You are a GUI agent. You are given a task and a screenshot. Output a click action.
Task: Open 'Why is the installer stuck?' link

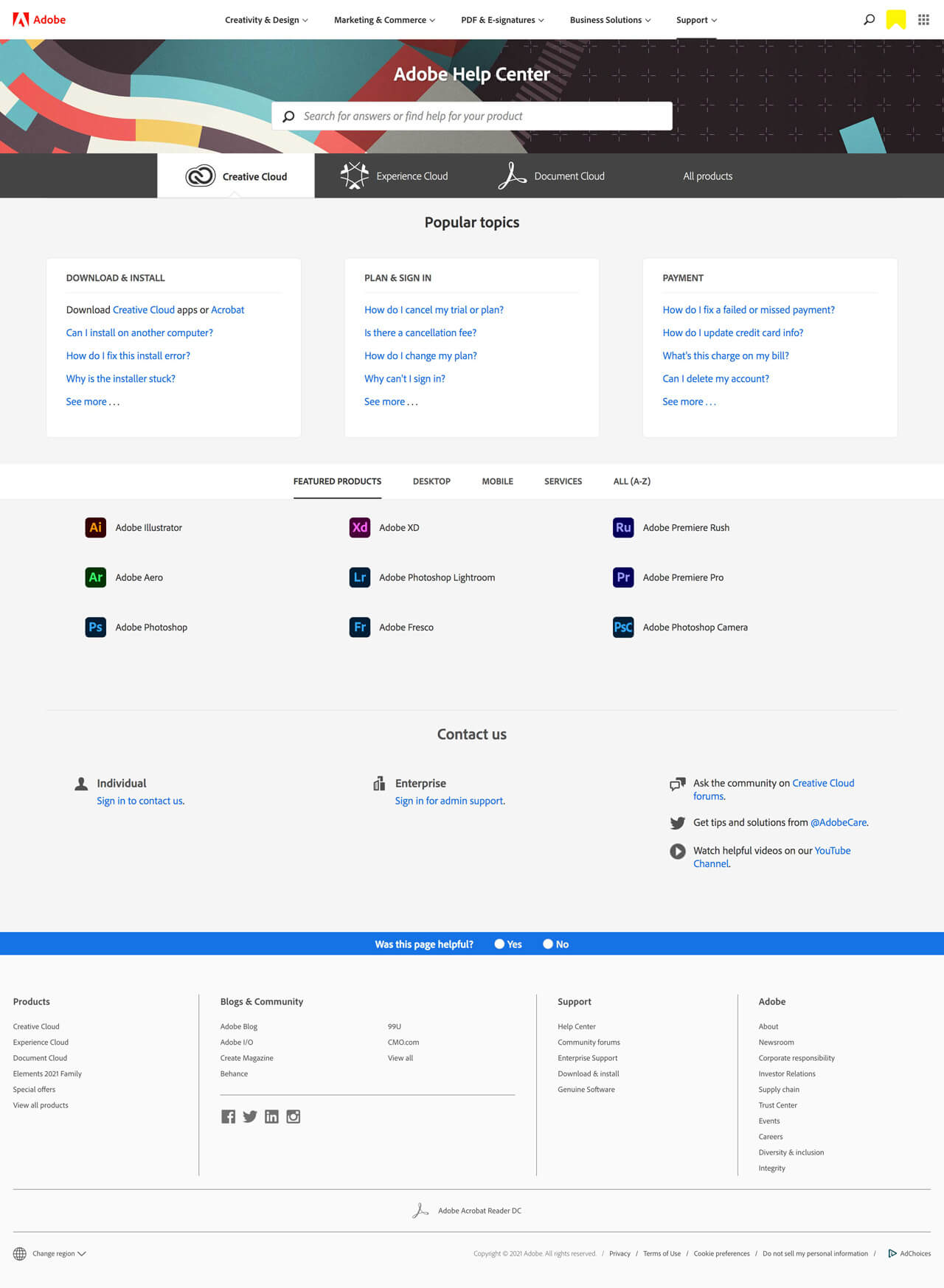121,378
